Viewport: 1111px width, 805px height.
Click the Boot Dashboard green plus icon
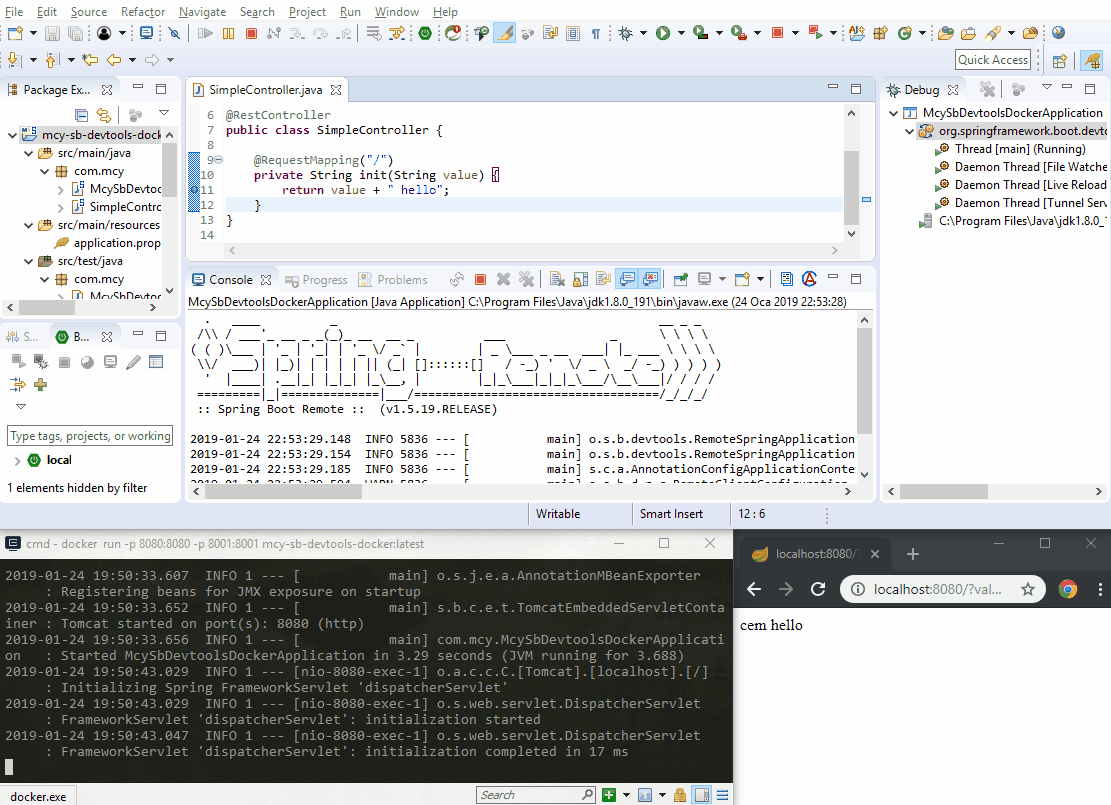pyautogui.click(x=41, y=384)
